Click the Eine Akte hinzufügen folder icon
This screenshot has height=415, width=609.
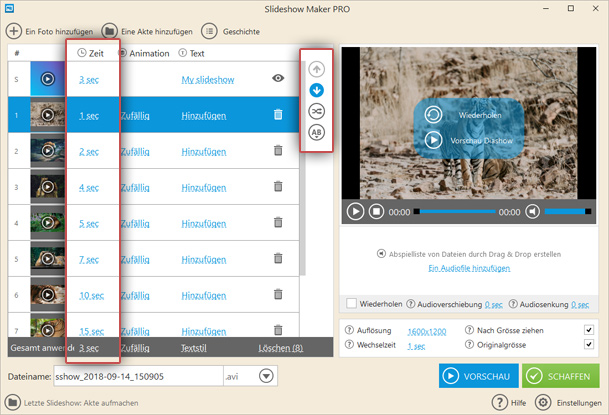tap(110, 31)
